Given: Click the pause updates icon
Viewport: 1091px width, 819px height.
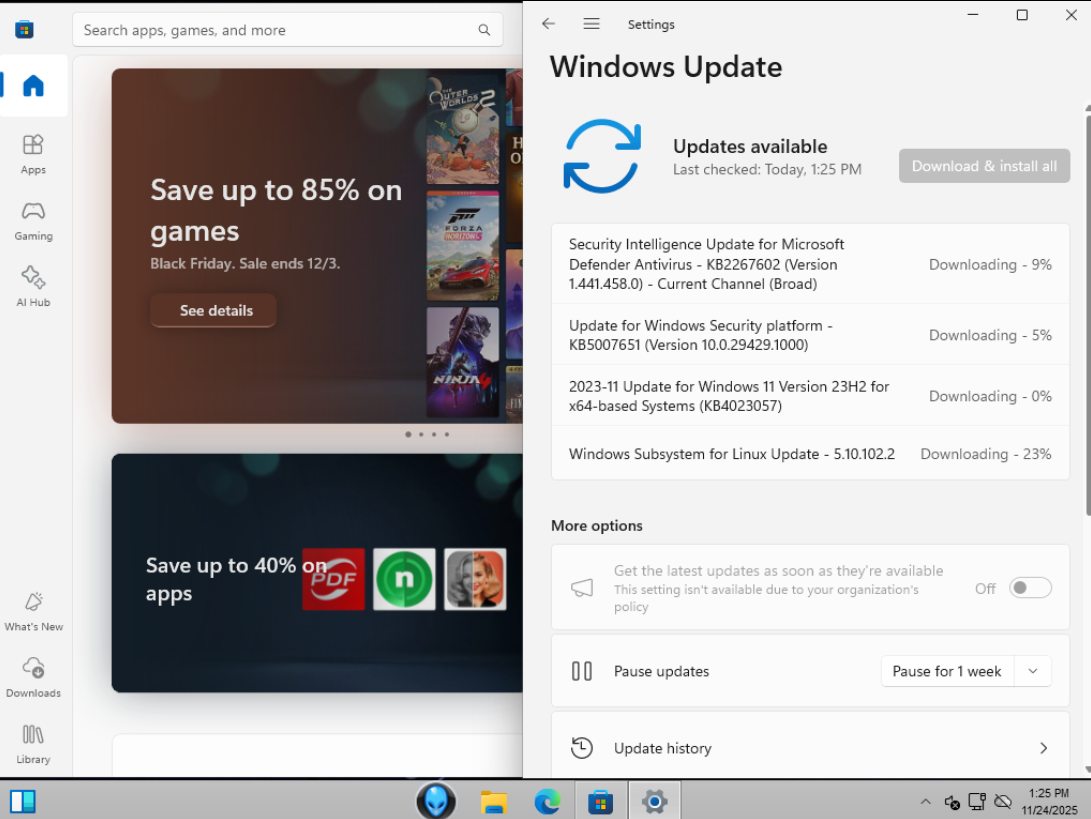Looking at the screenshot, I should coord(582,671).
